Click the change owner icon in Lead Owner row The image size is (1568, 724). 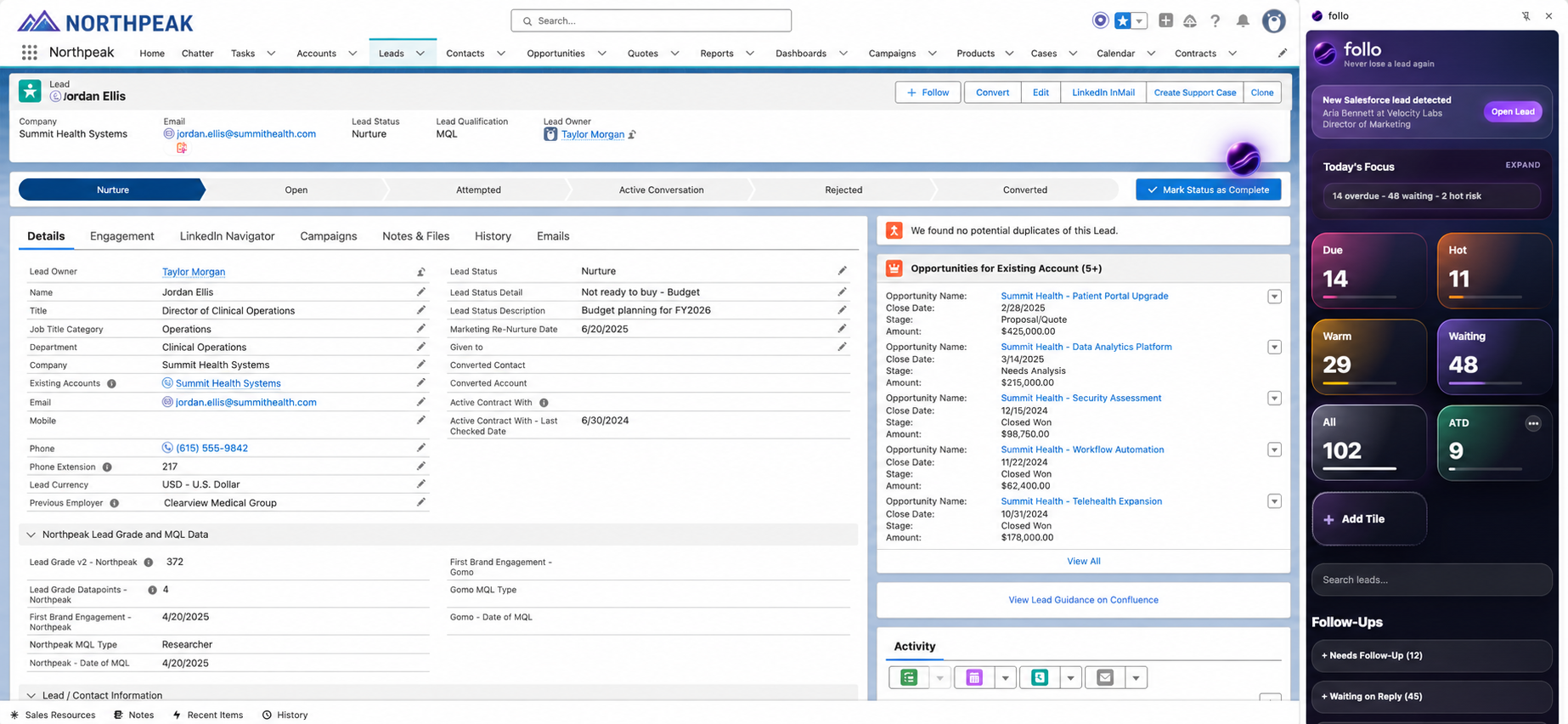(x=420, y=272)
